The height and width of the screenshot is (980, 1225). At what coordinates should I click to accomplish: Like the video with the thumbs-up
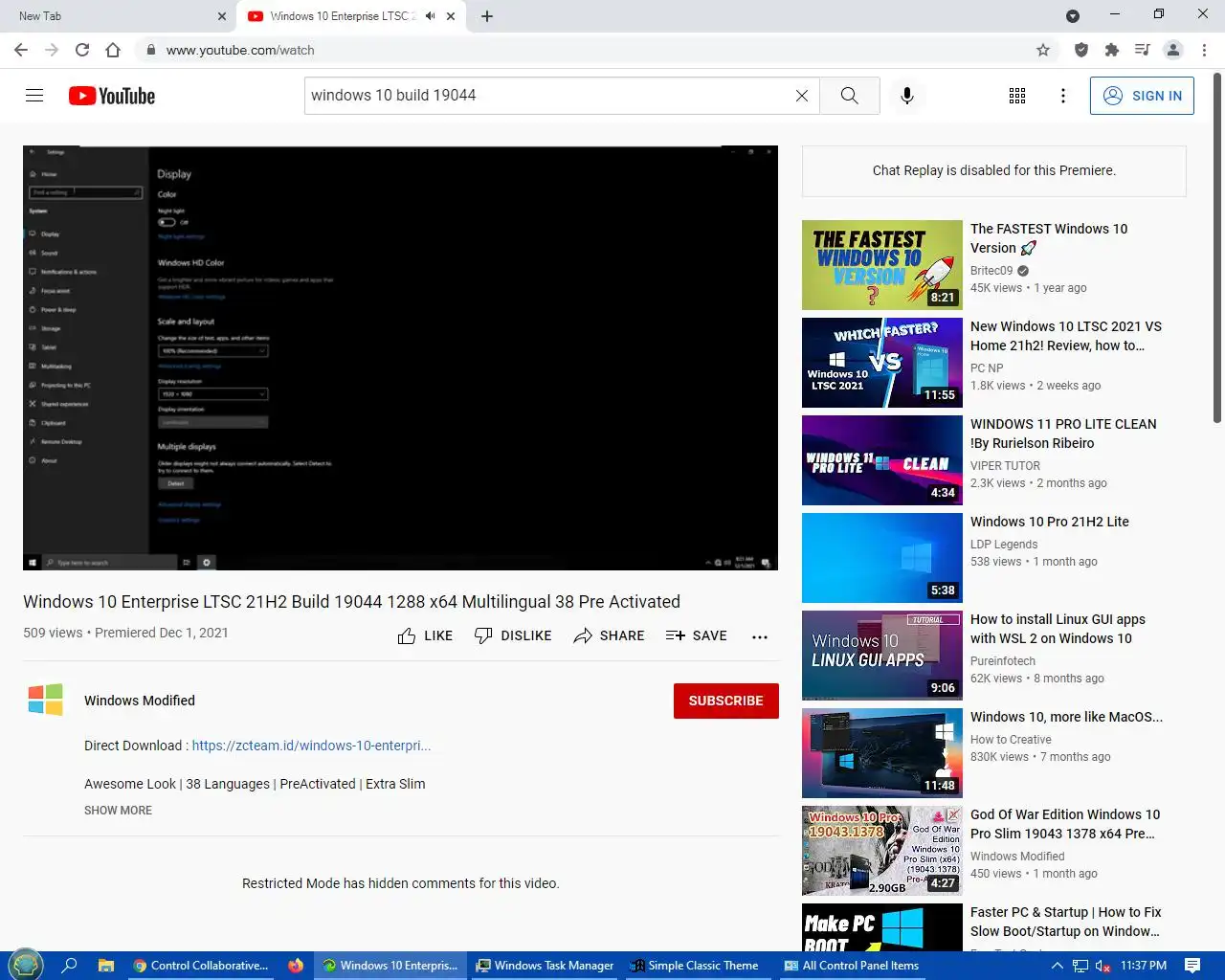click(x=425, y=635)
